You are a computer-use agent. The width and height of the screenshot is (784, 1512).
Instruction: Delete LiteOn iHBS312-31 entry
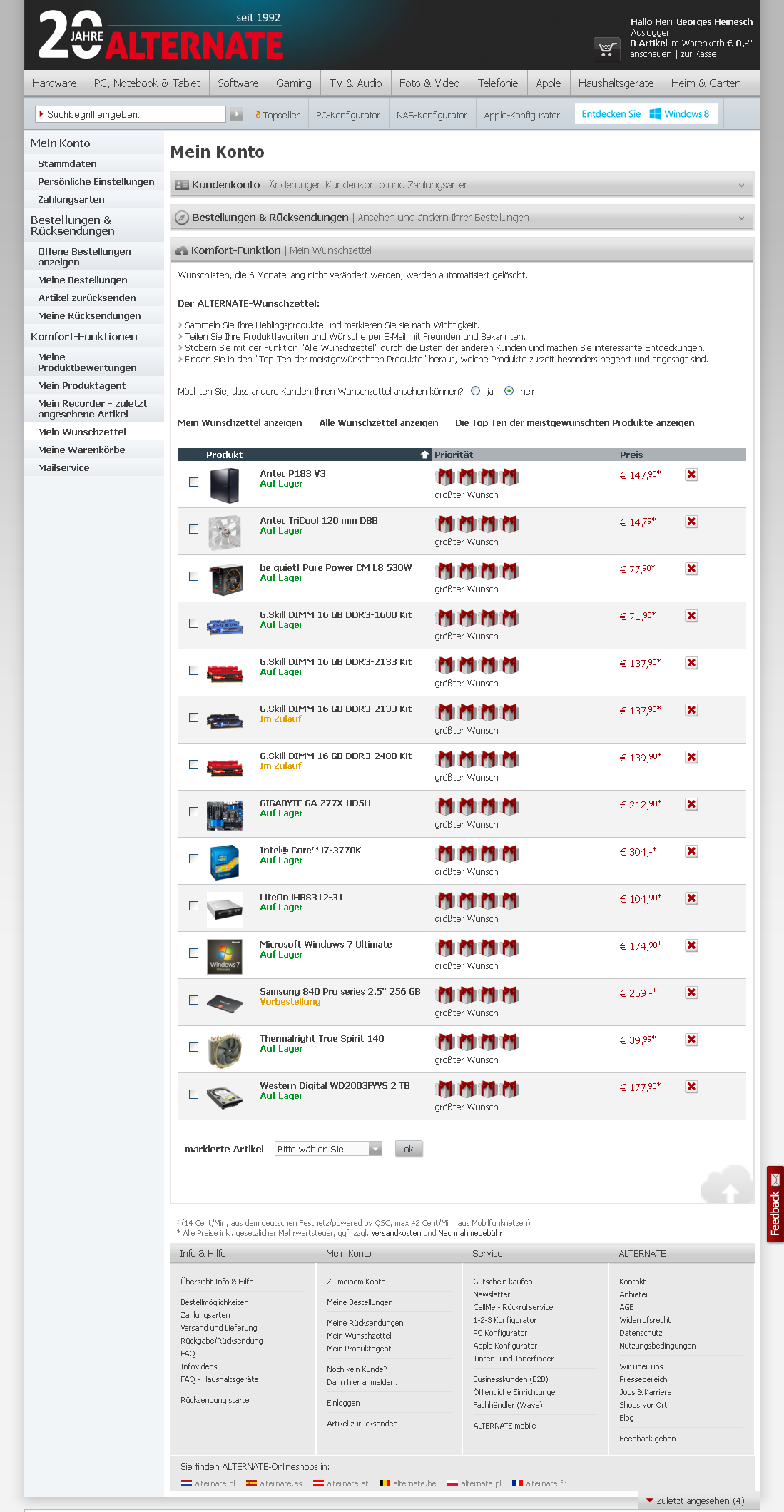click(691, 898)
